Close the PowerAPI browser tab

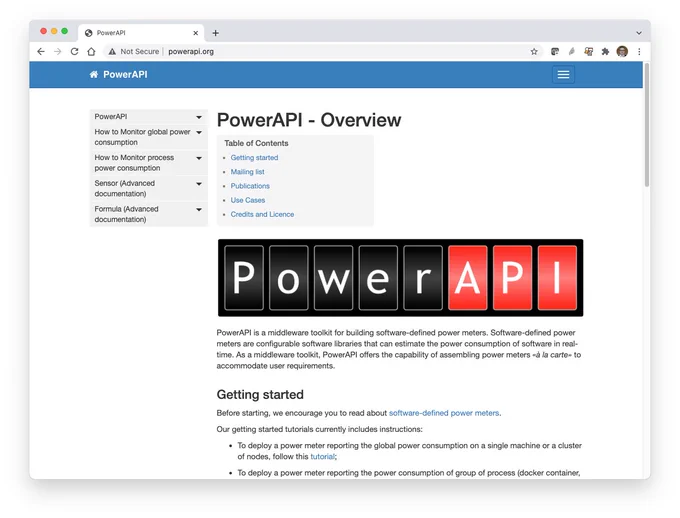(x=196, y=33)
